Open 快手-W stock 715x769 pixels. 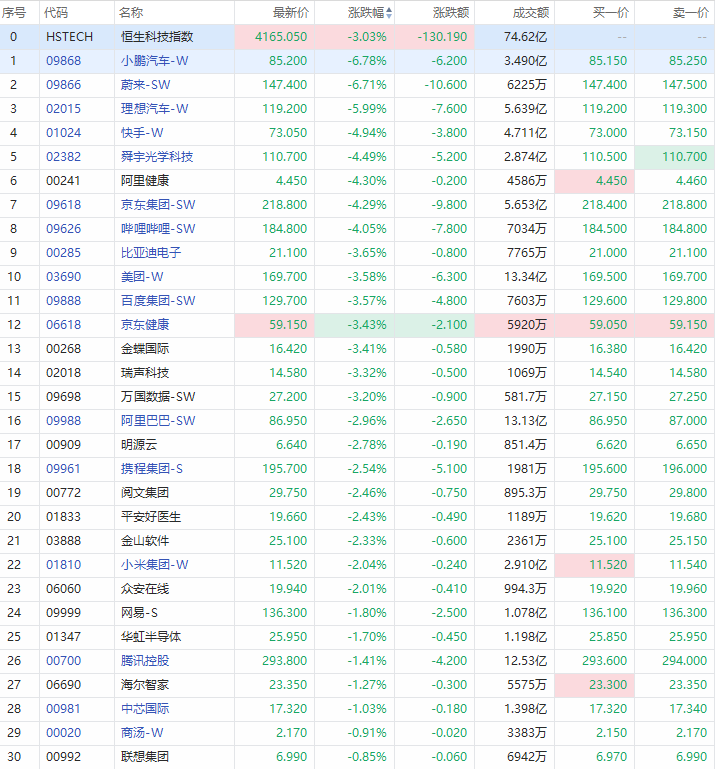click(x=142, y=133)
